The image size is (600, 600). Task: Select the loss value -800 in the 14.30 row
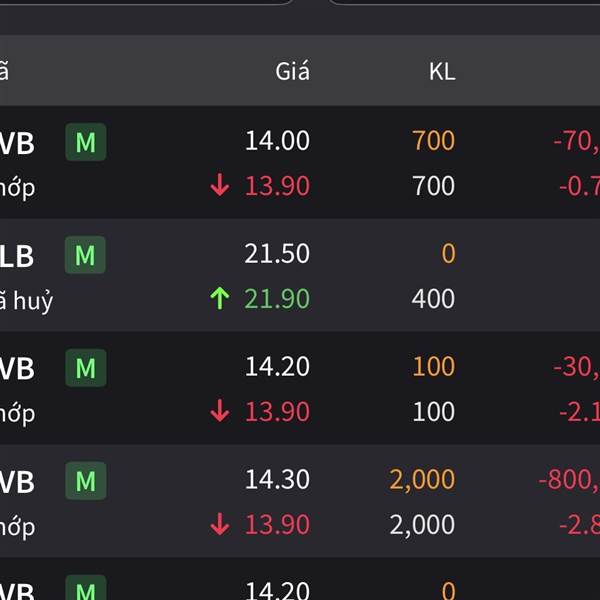click(569, 479)
